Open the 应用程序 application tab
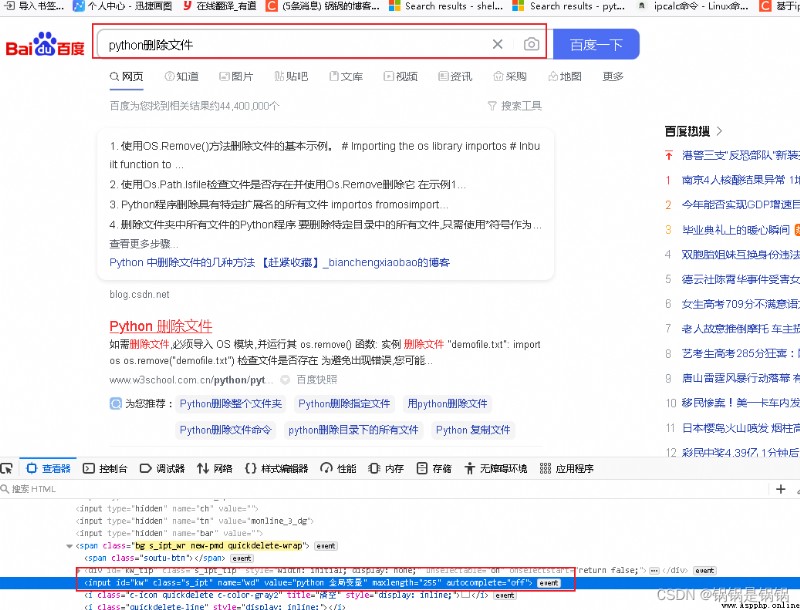Image resolution: width=800 pixels, height=610 pixels. [566, 468]
